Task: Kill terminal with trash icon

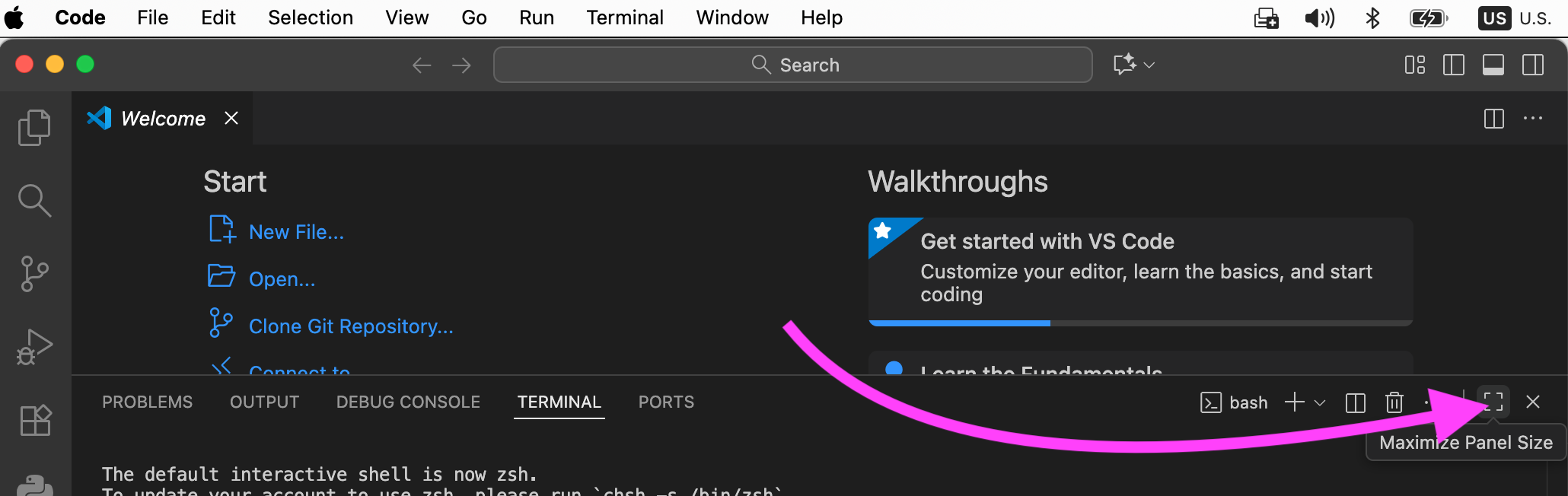Action: tap(1394, 402)
